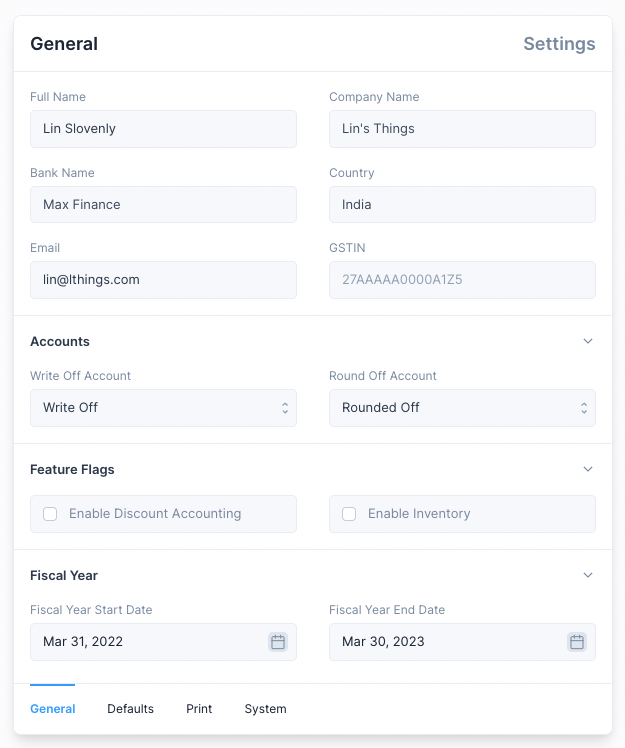625x748 pixels.
Task: Collapse the Accounts section chevron
Action: point(588,341)
